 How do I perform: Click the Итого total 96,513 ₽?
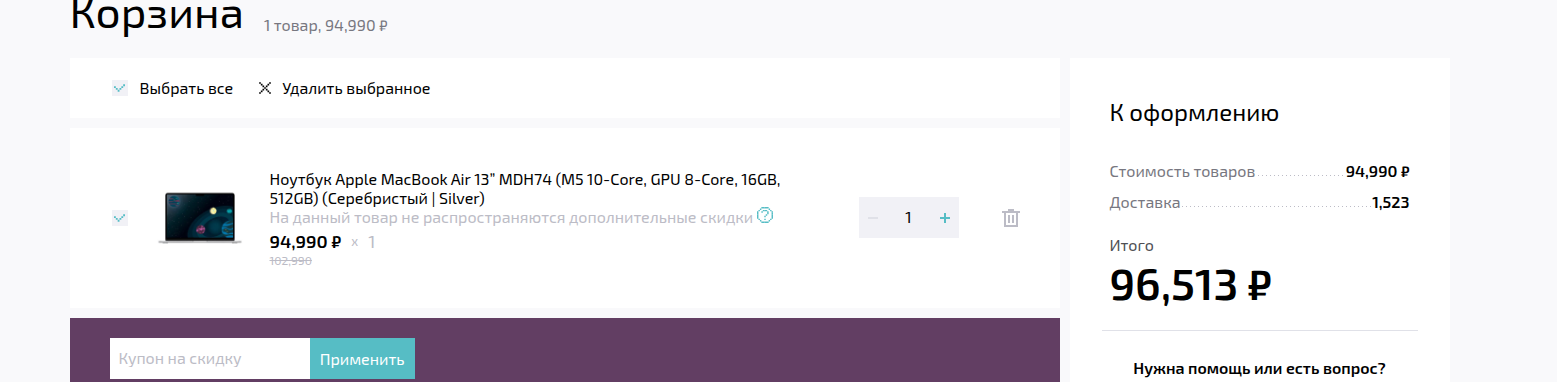tap(1190, 287)
